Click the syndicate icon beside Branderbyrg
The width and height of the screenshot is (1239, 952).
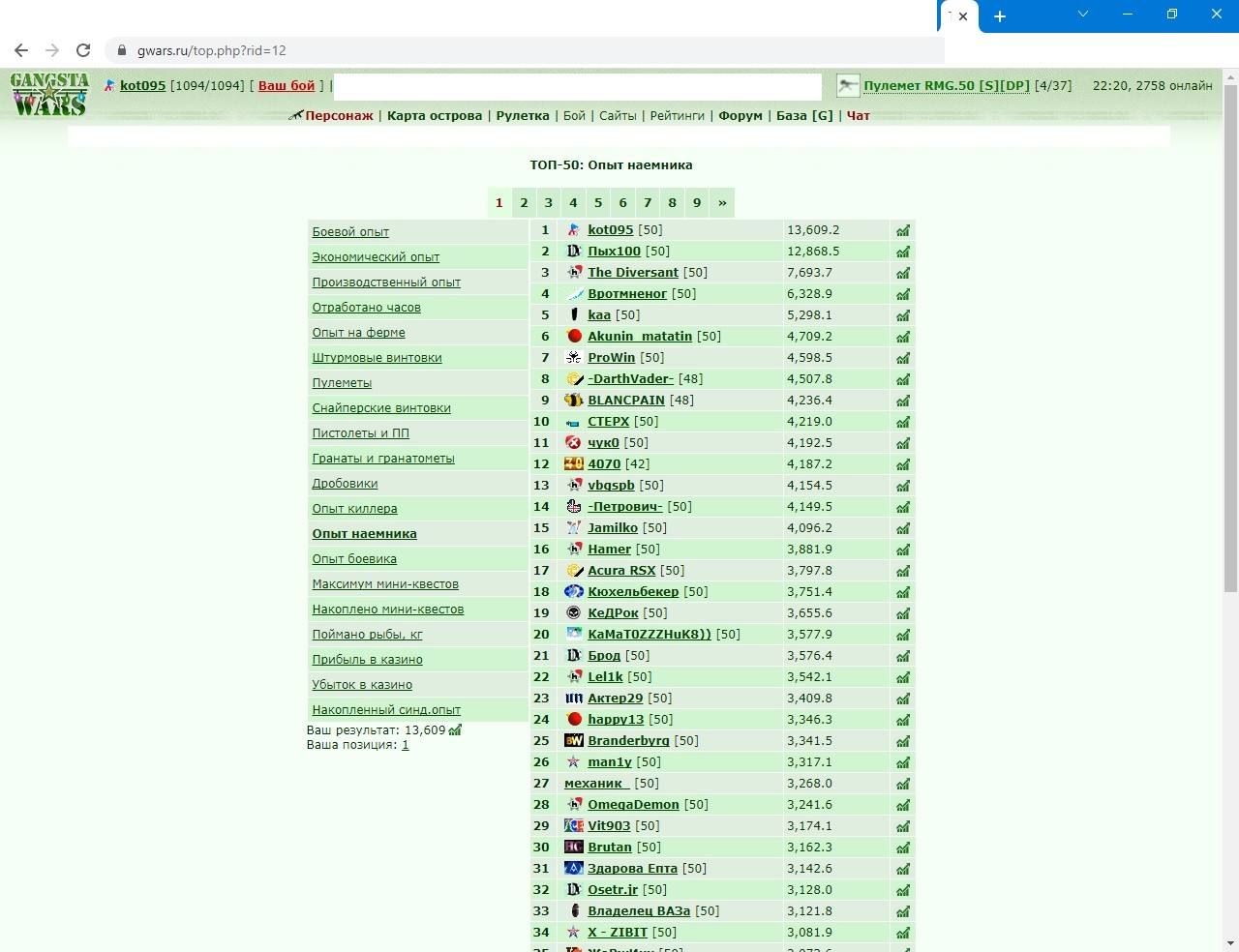(x=574, y=741)
